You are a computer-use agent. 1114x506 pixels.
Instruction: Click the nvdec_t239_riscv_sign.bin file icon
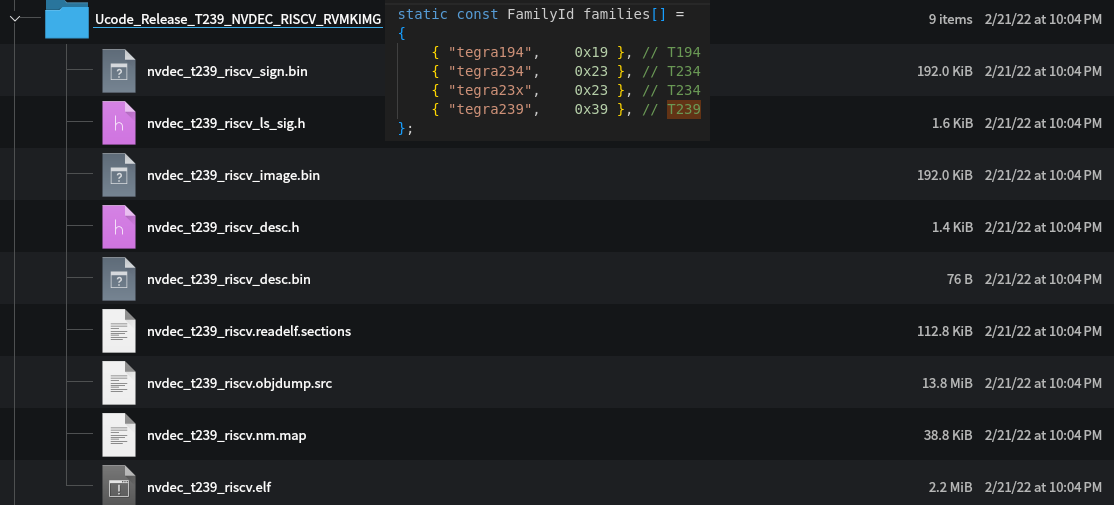pos(119,71)
